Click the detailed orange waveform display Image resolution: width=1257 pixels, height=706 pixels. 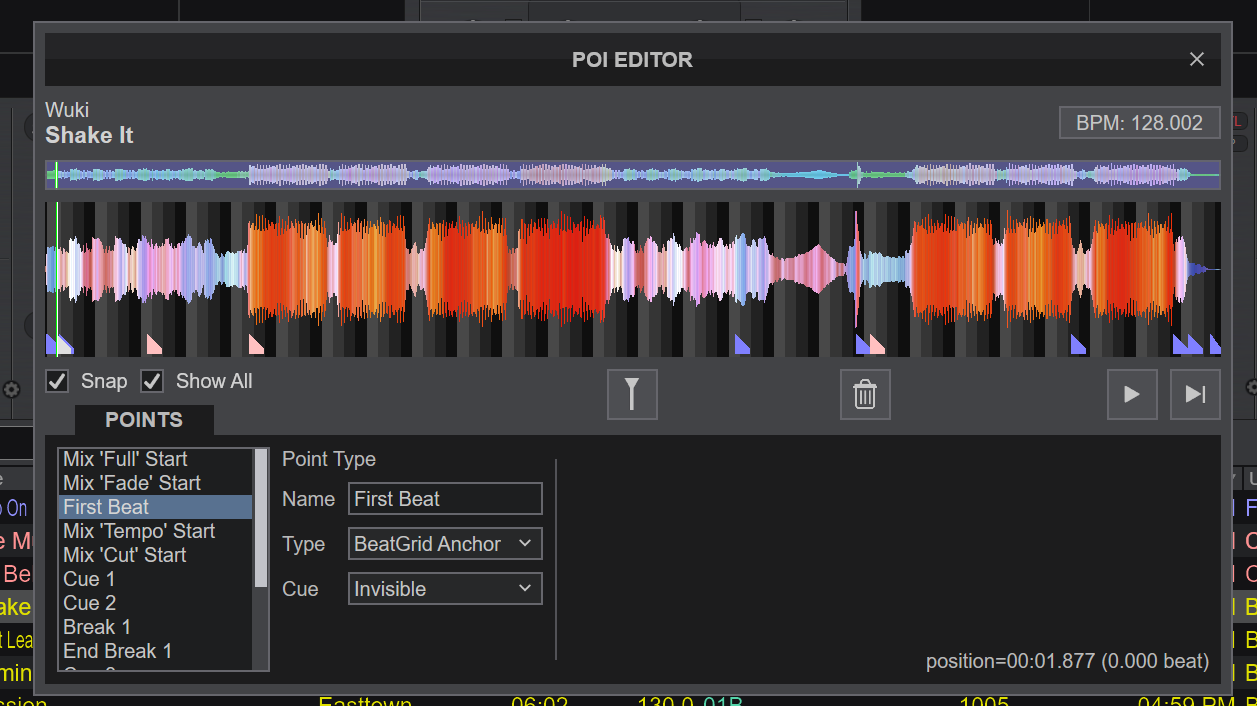click(x=632, y=279)
